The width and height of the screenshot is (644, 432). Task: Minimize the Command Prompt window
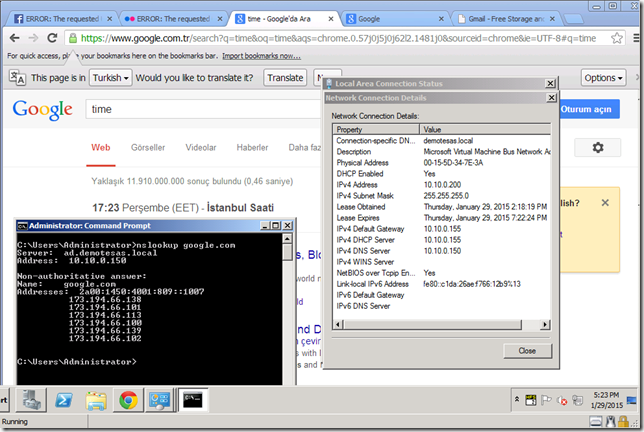(x=266, y=225)
